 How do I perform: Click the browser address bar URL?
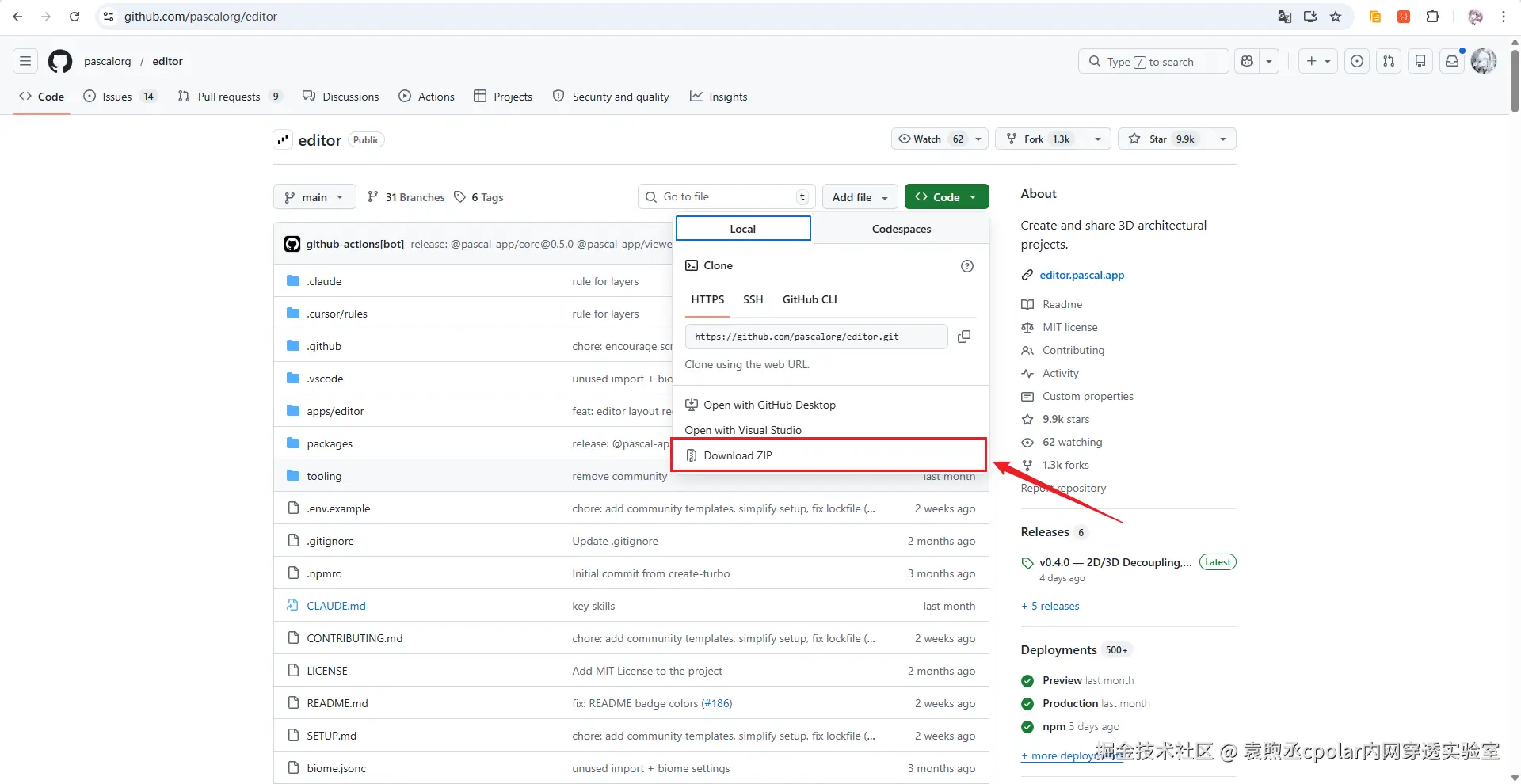pyautogui.click(x=200, y=17)
